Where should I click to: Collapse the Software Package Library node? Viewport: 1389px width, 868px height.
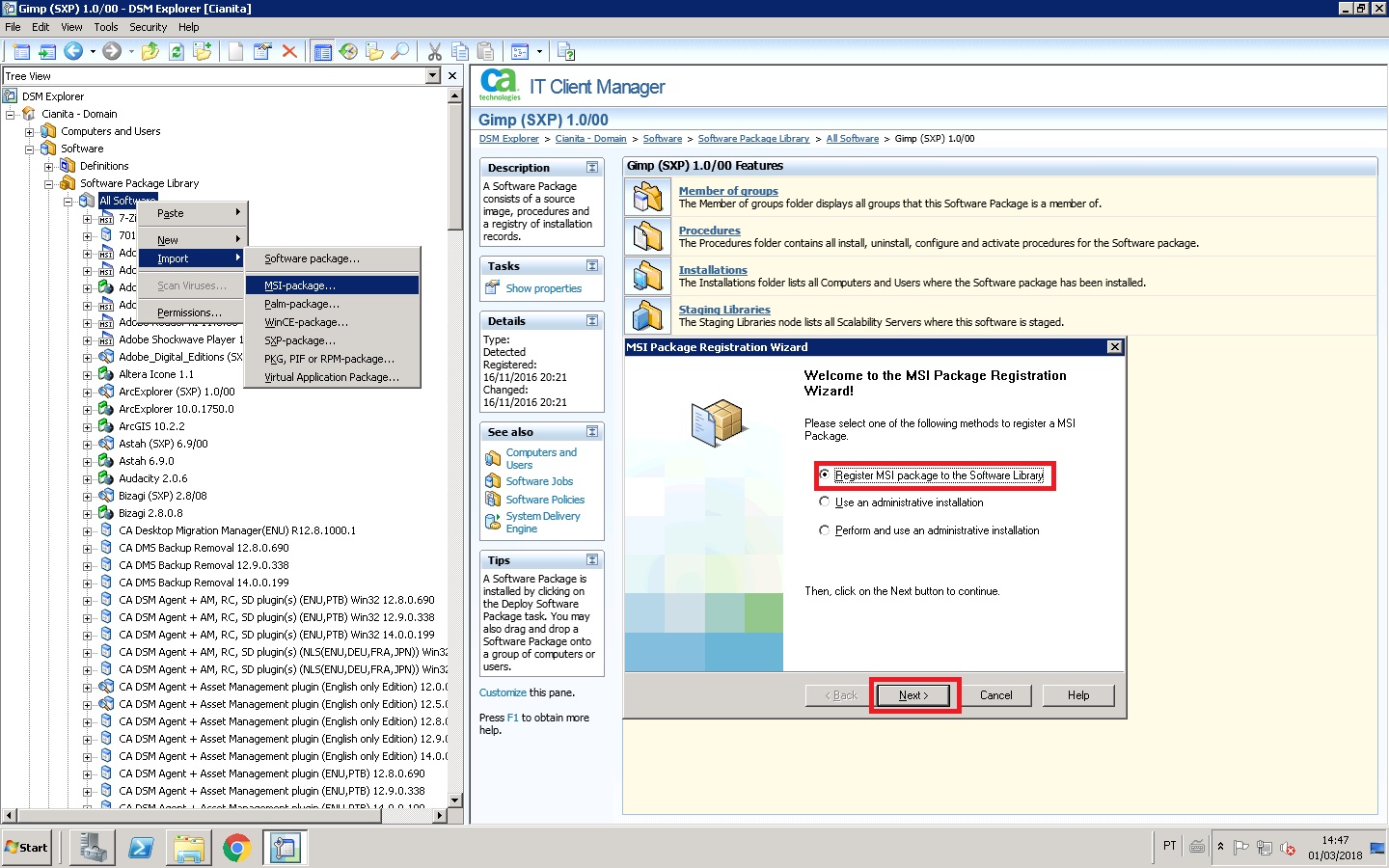click(48, 184)
